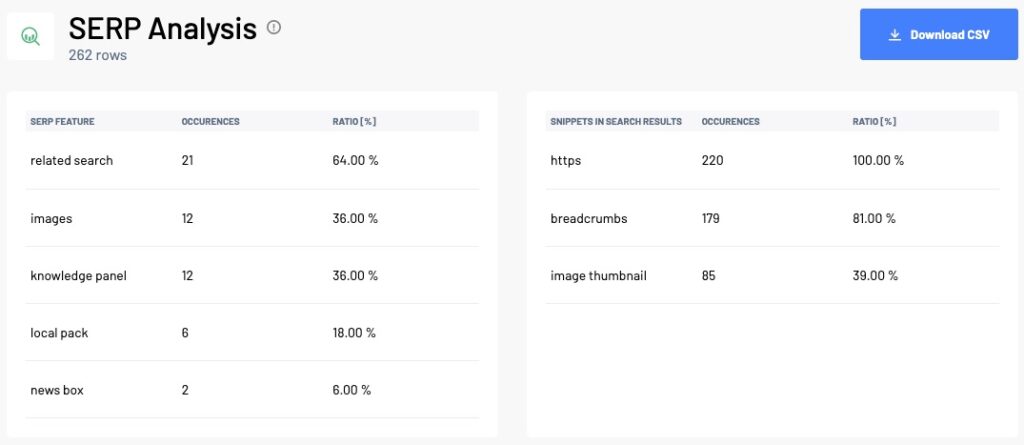Select the news box row

click(252, 390)
